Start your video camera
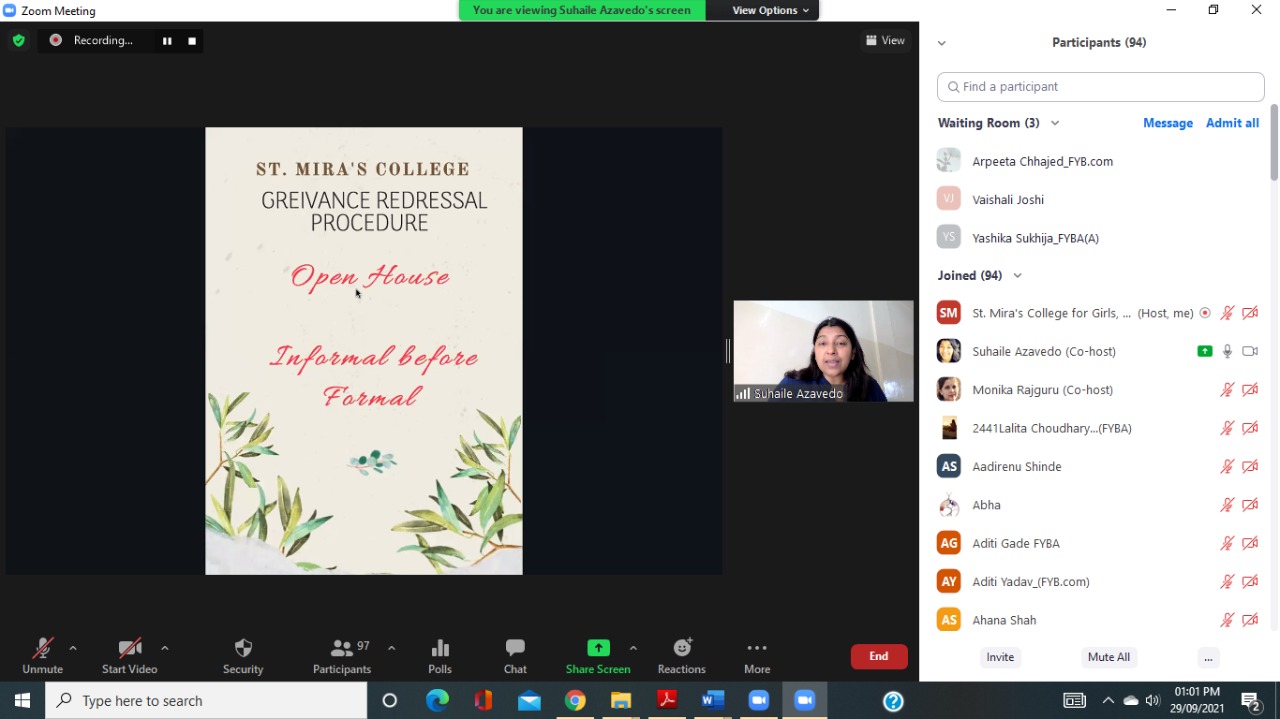Screen dimensions: 1280x719 click(129, 655)
